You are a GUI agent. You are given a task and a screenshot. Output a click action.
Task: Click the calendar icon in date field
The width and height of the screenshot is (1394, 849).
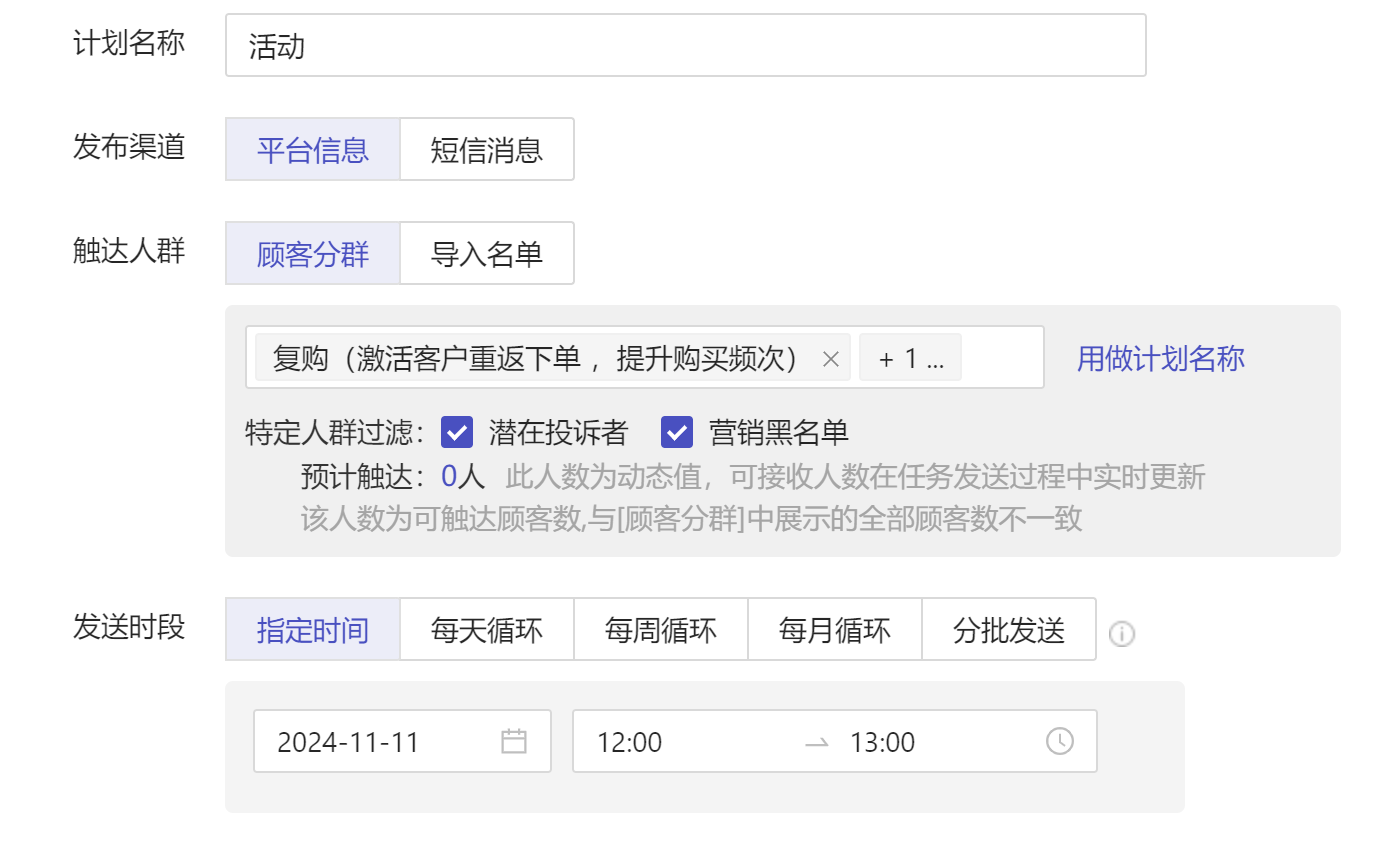click(514, 741)
